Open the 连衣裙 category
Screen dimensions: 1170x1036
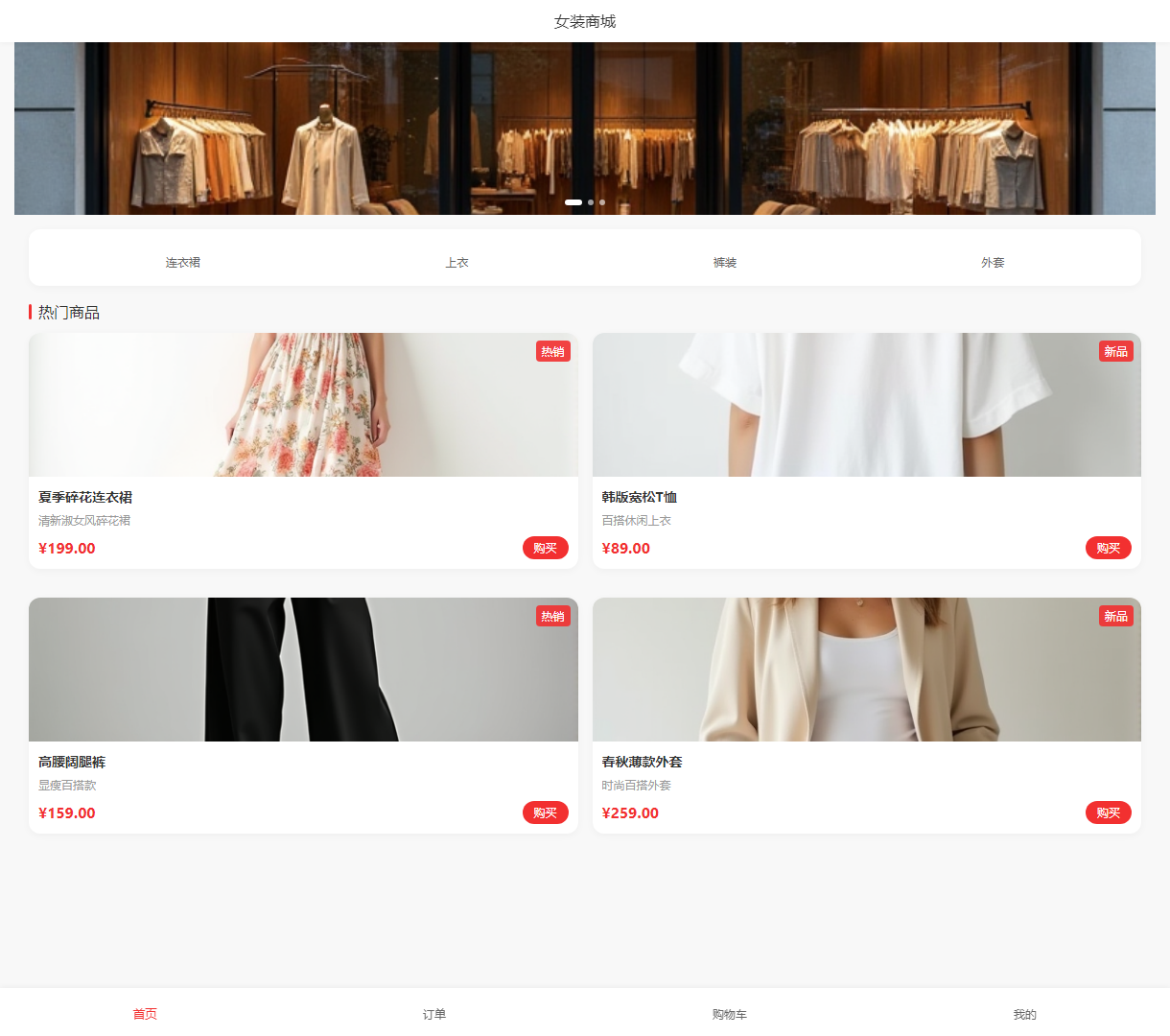coord(182,262)
